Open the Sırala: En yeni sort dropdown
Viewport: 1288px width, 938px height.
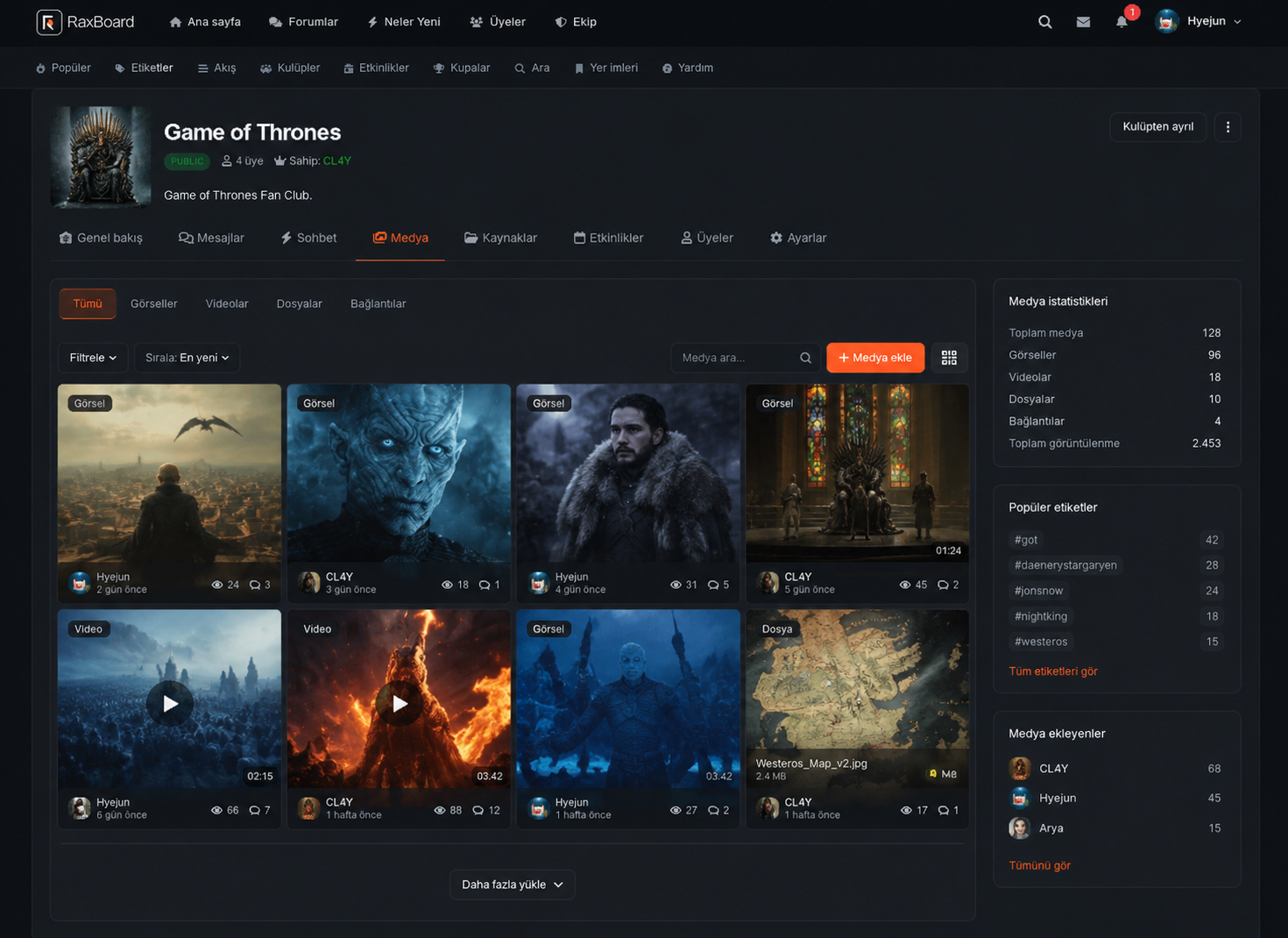click(187, 358)
